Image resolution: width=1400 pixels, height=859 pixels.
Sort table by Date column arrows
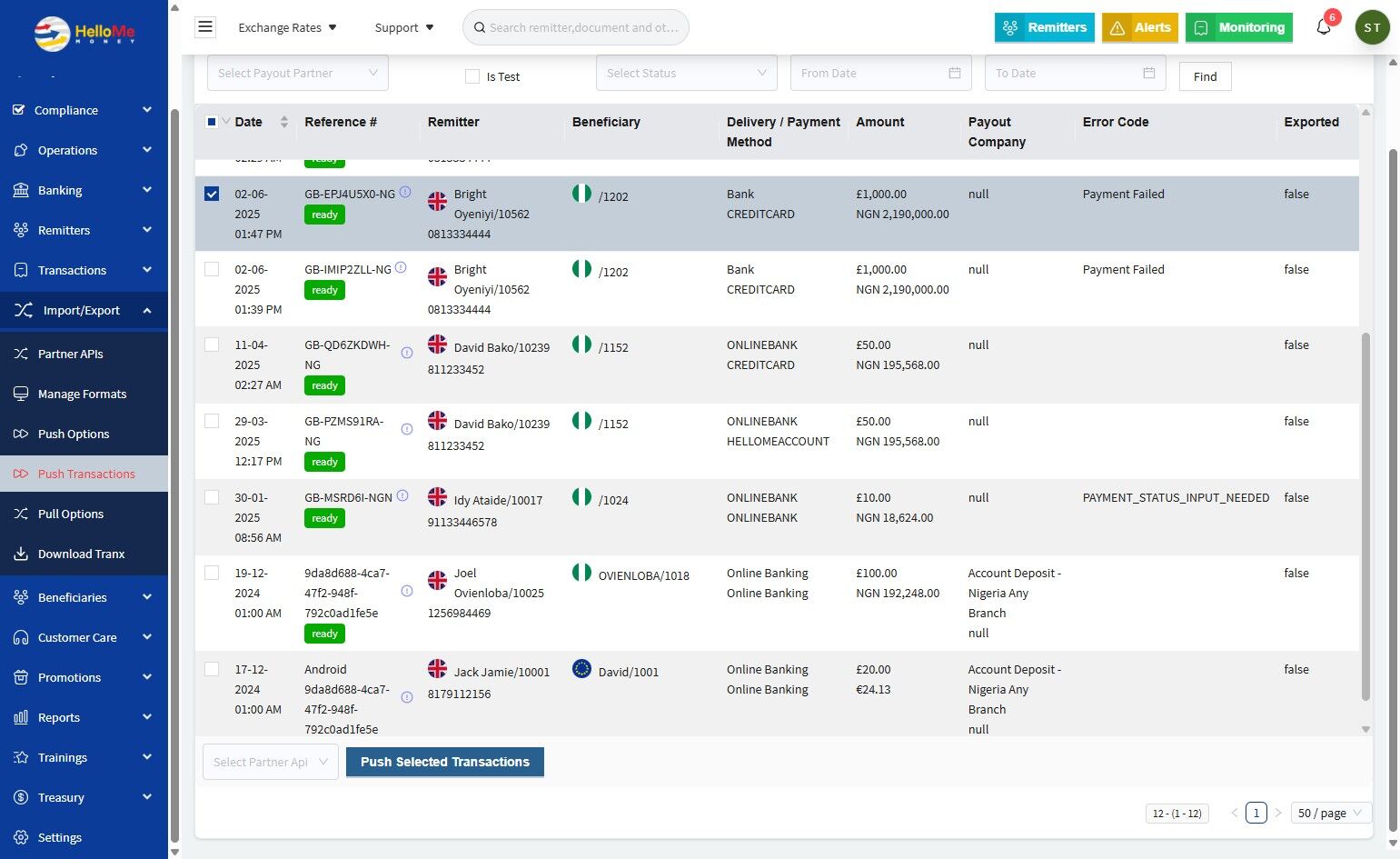tap(283, 122)
